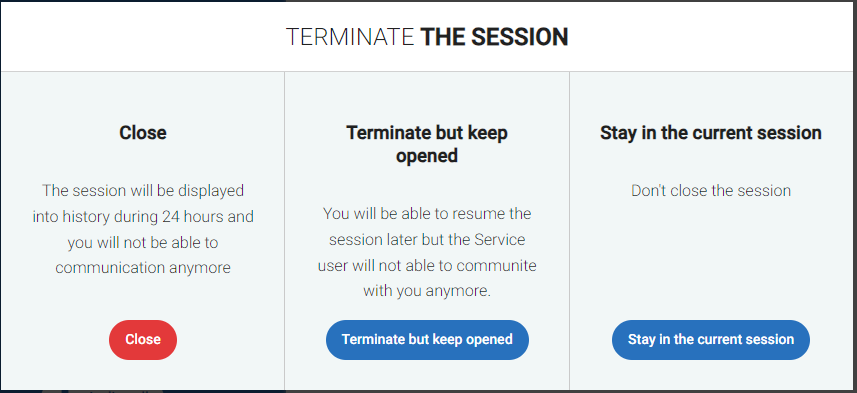The image size is (857, 393).
Task: Click the TERMINATE THE SESSION dialog title
Action: point(427,37)
